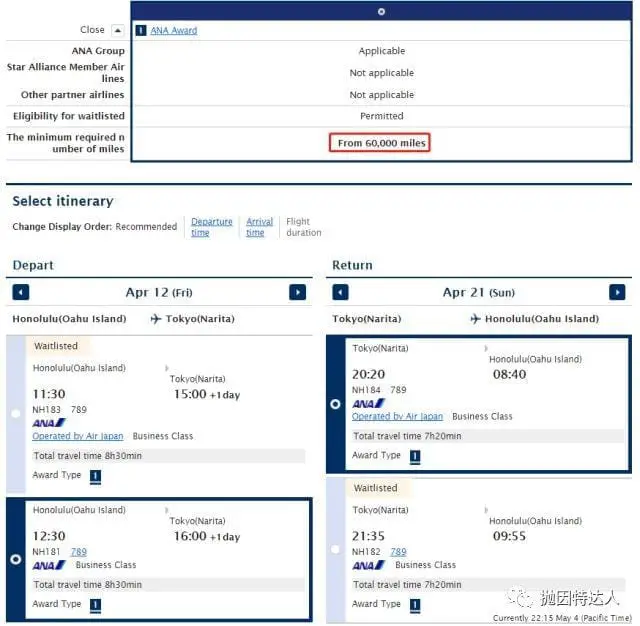Collapse the award details with Close arrow
The image size is (640, 626).
[x=117, y=30]
